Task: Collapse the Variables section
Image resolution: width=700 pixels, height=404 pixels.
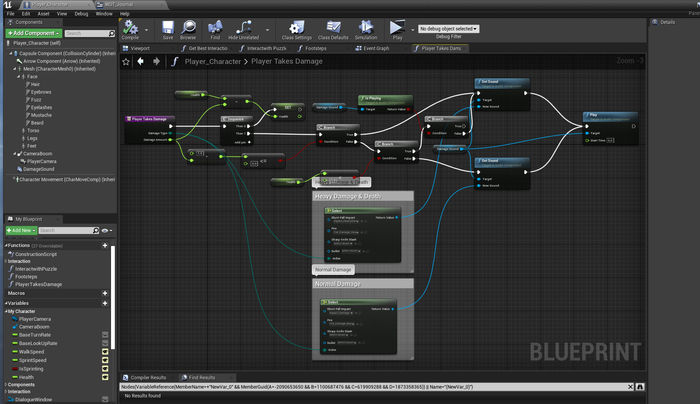Action: [x=6, y=303]
